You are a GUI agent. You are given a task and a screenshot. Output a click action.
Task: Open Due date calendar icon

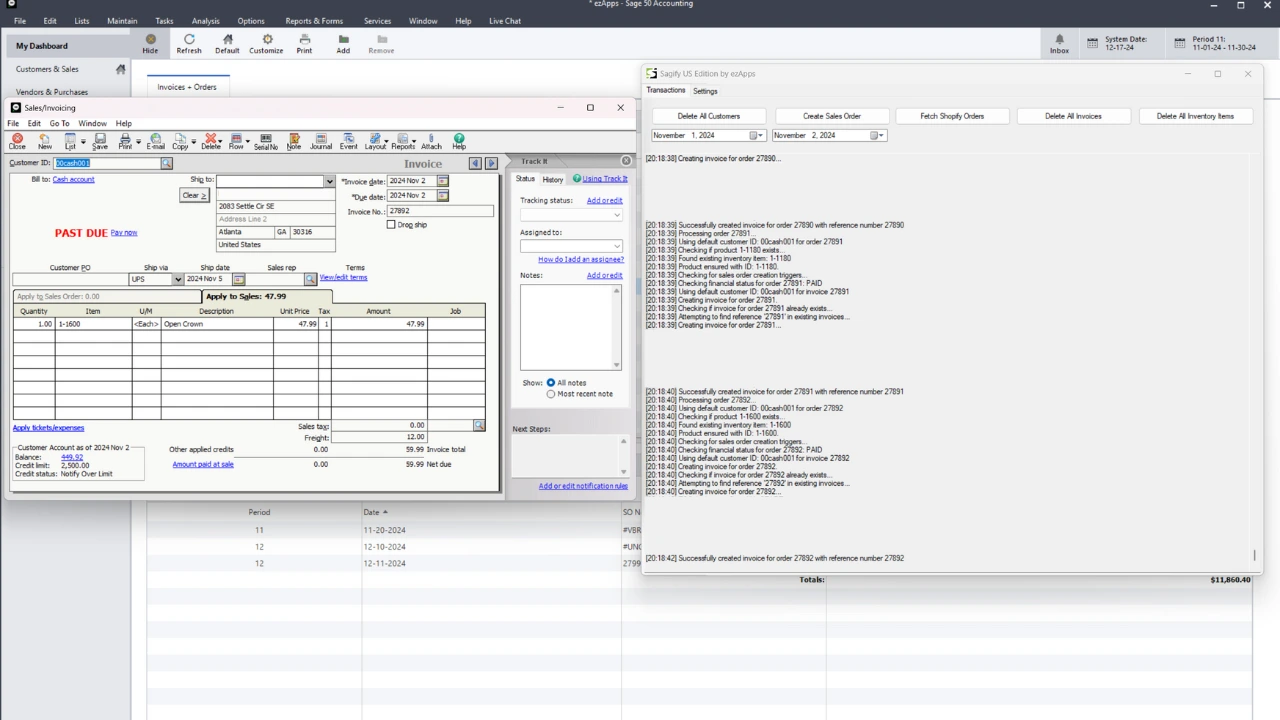pyautogui.click(x=443, y=196)
